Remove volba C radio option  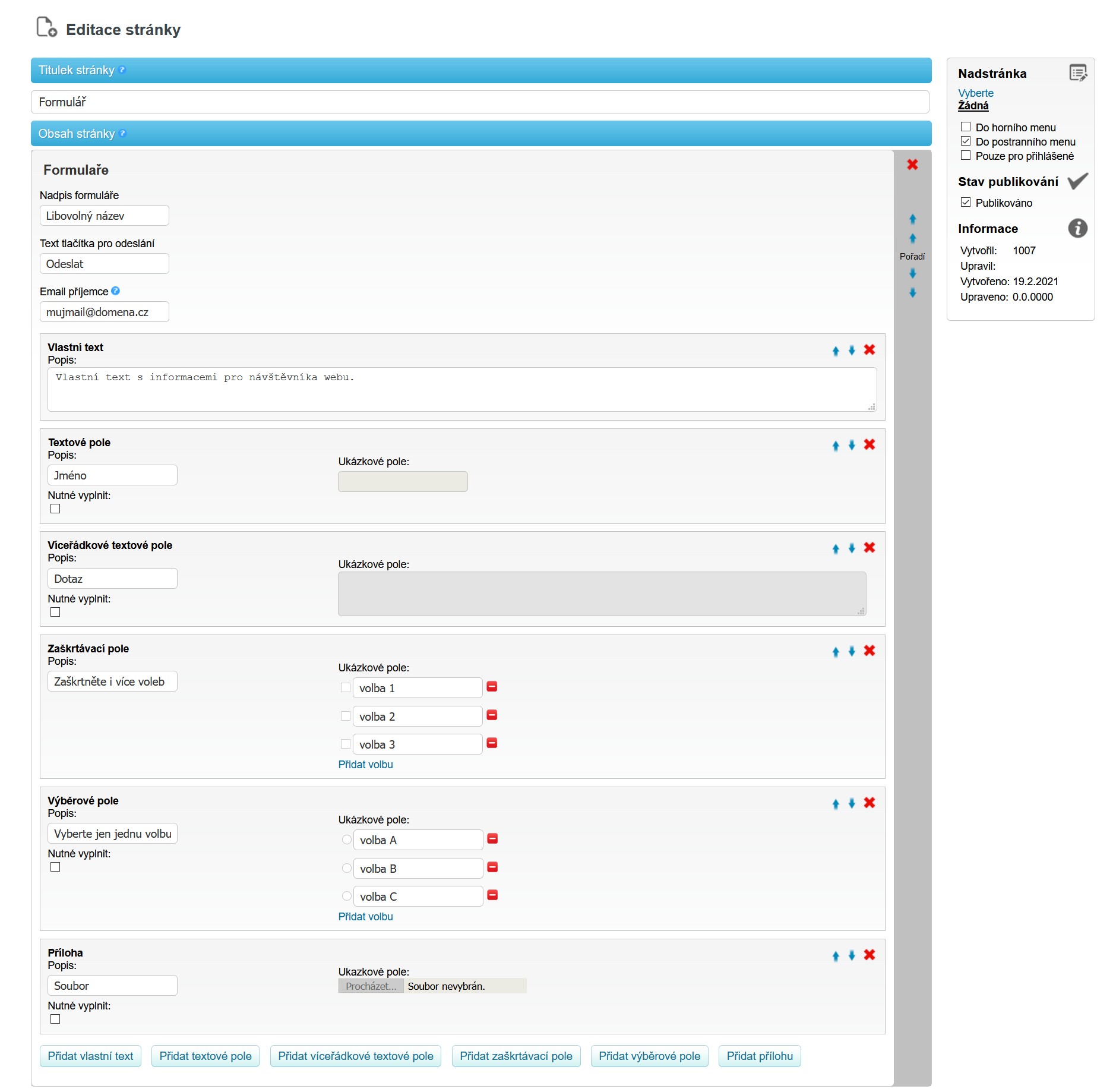(x=492, y=895)
